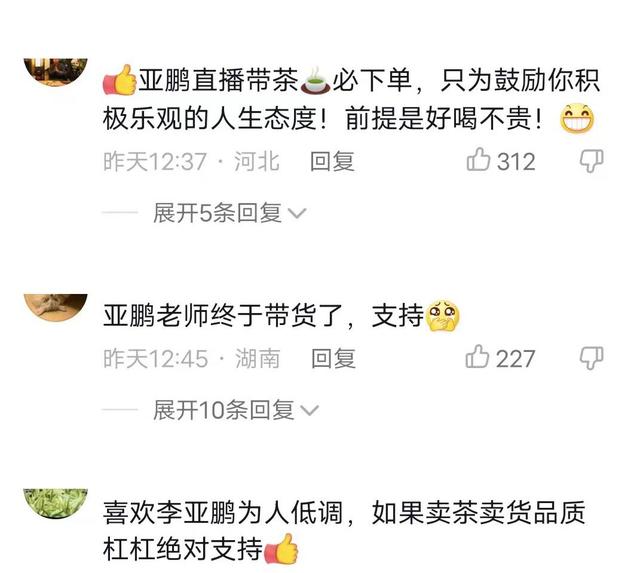This screenshot has width=640, height=573.
Task: Open first commenter's avatar
Action: [x=56, y=72]
